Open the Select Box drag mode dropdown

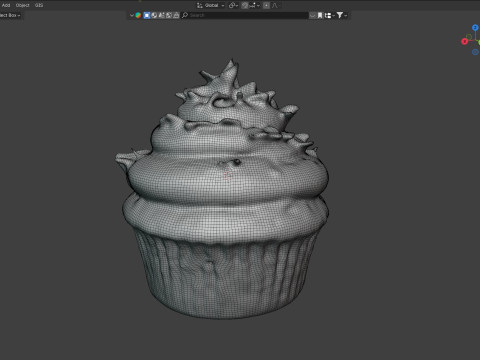pos(10,15)
